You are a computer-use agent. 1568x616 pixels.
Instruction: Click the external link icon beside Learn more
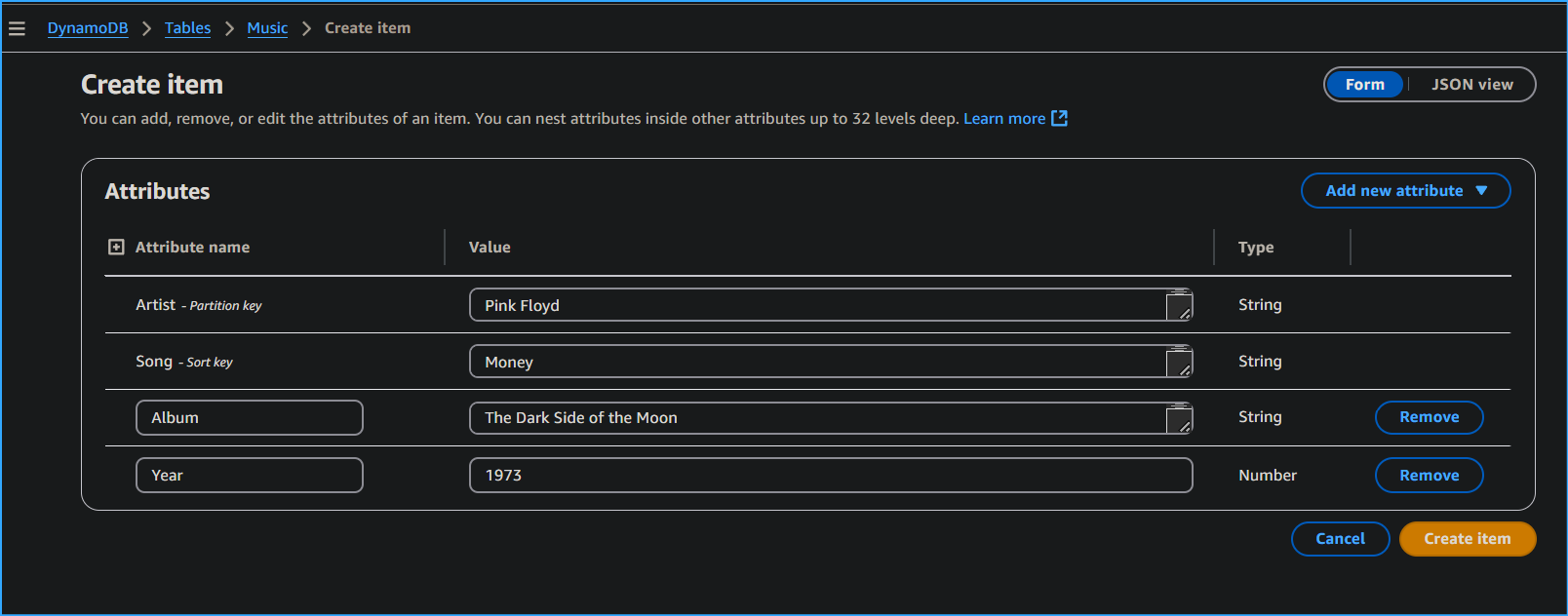[1059, 118]
